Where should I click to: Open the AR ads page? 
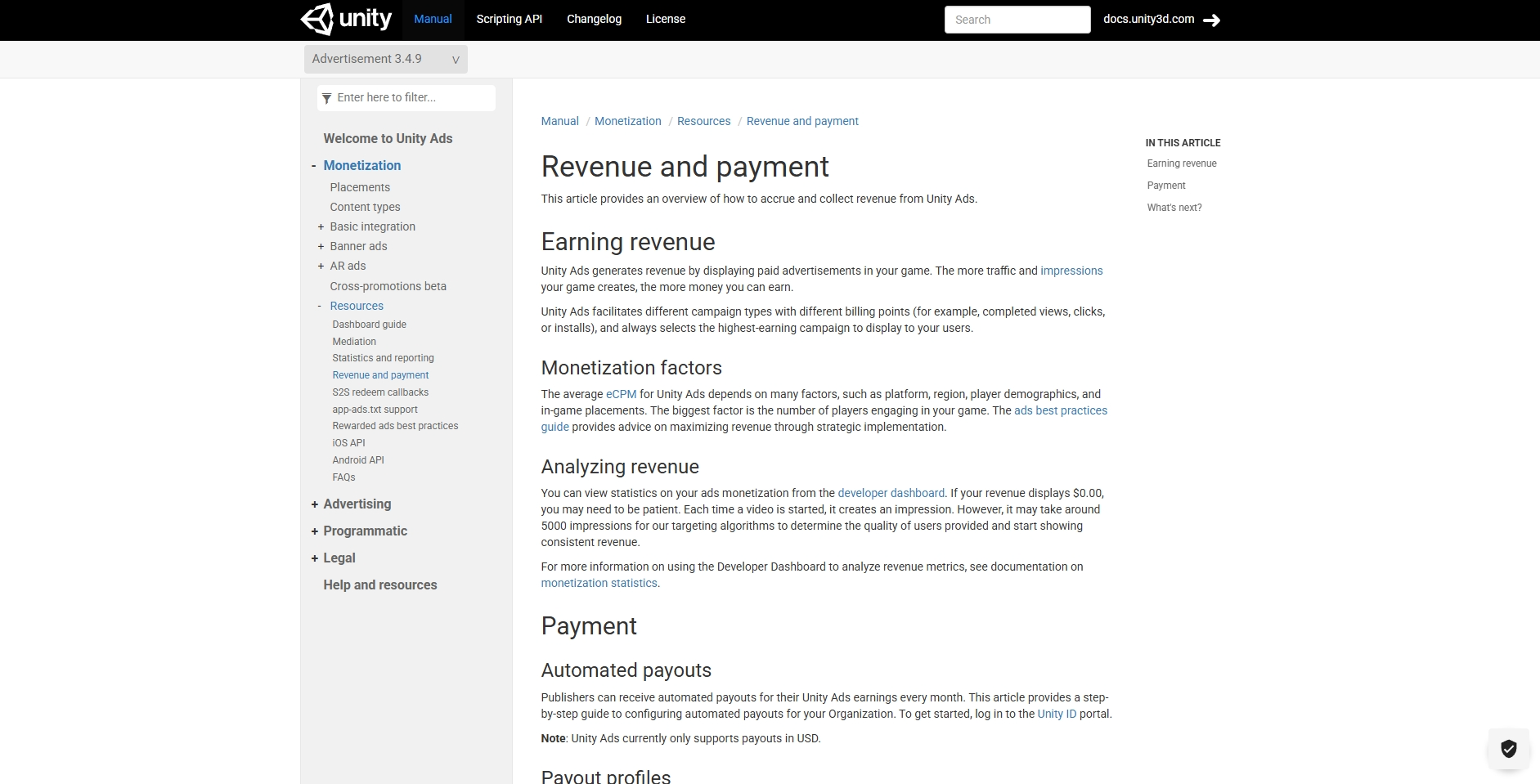348,266
